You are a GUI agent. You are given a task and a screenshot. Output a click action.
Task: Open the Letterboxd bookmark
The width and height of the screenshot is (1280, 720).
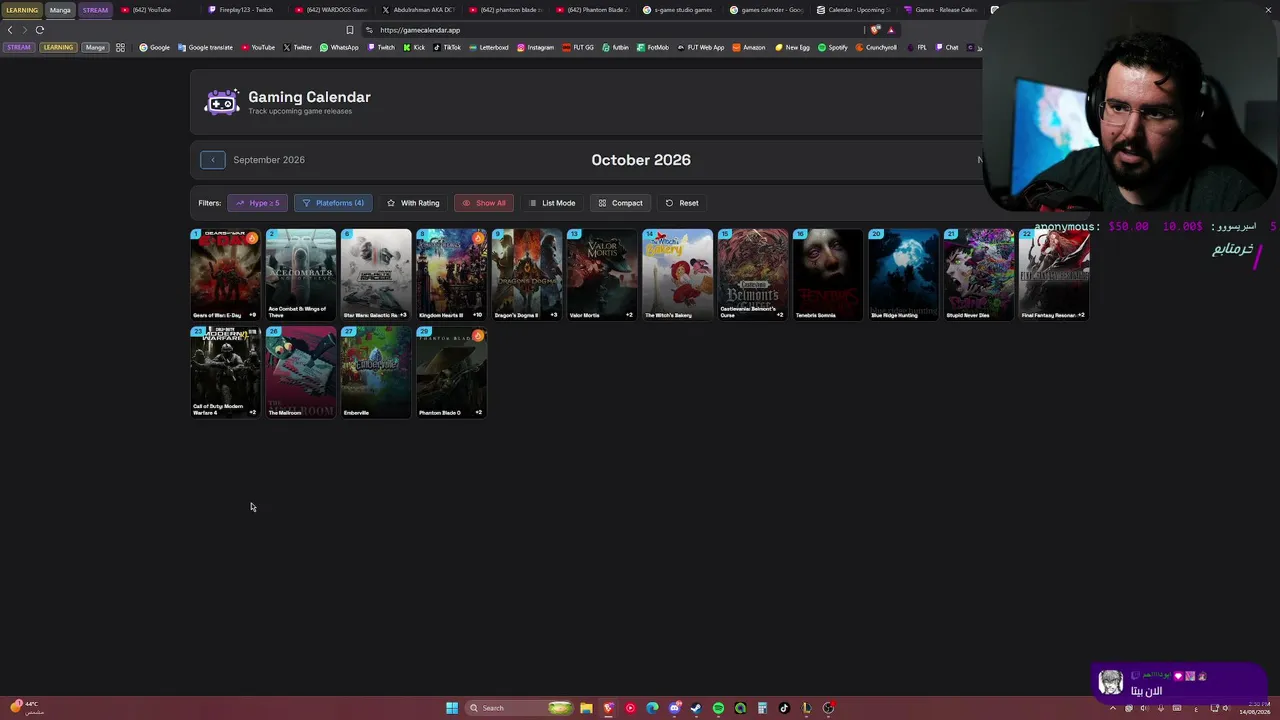click(x=489, y=47)
